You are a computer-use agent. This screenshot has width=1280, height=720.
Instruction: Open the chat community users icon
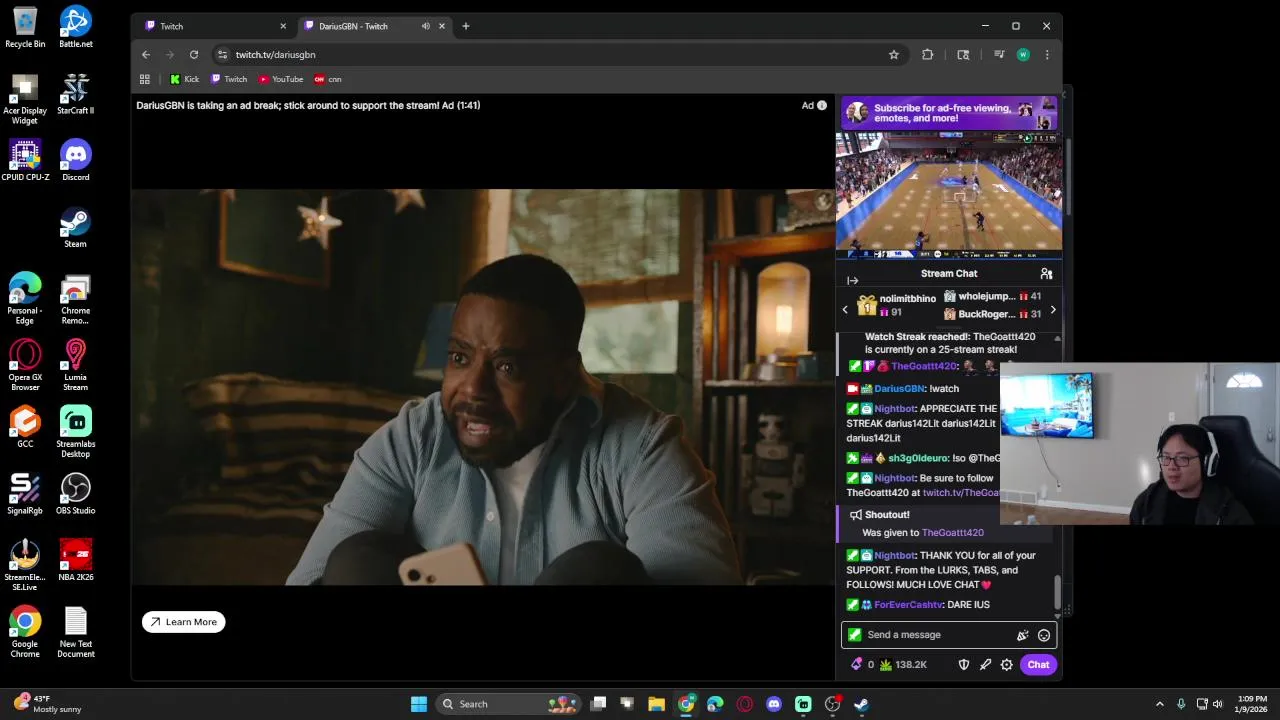(1046, 273)
